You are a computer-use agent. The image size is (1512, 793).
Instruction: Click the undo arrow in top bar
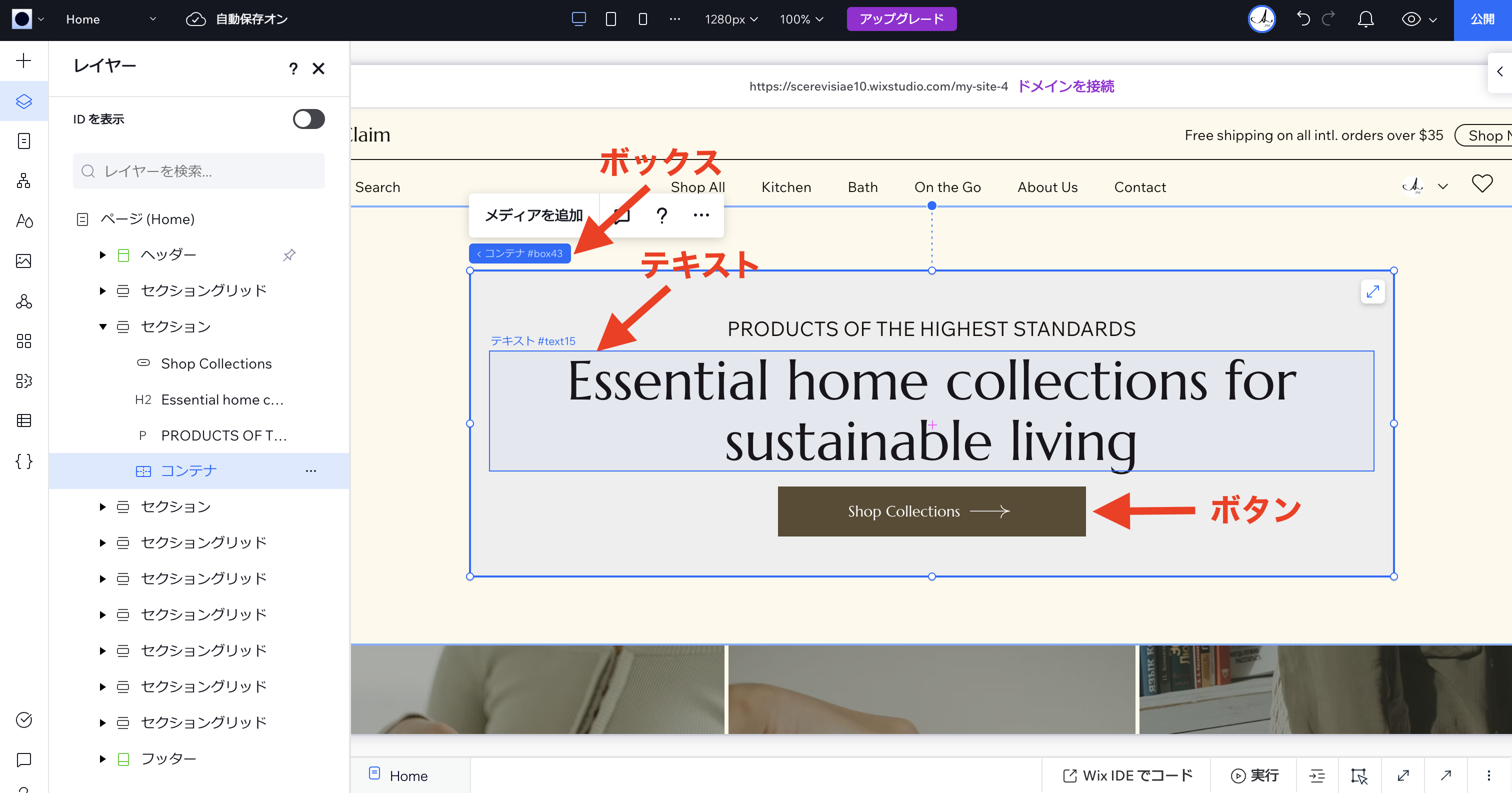(1303, 19)
